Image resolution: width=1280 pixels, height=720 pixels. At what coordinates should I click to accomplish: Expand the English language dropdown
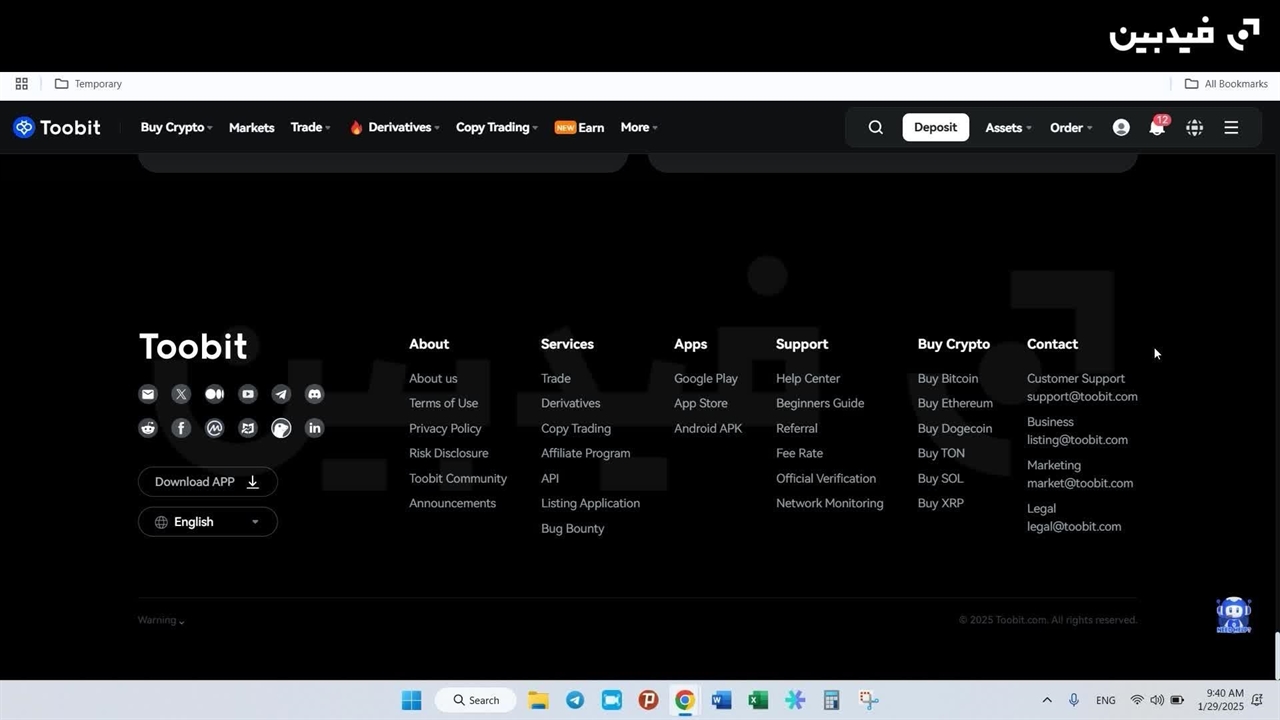(207, 522)
